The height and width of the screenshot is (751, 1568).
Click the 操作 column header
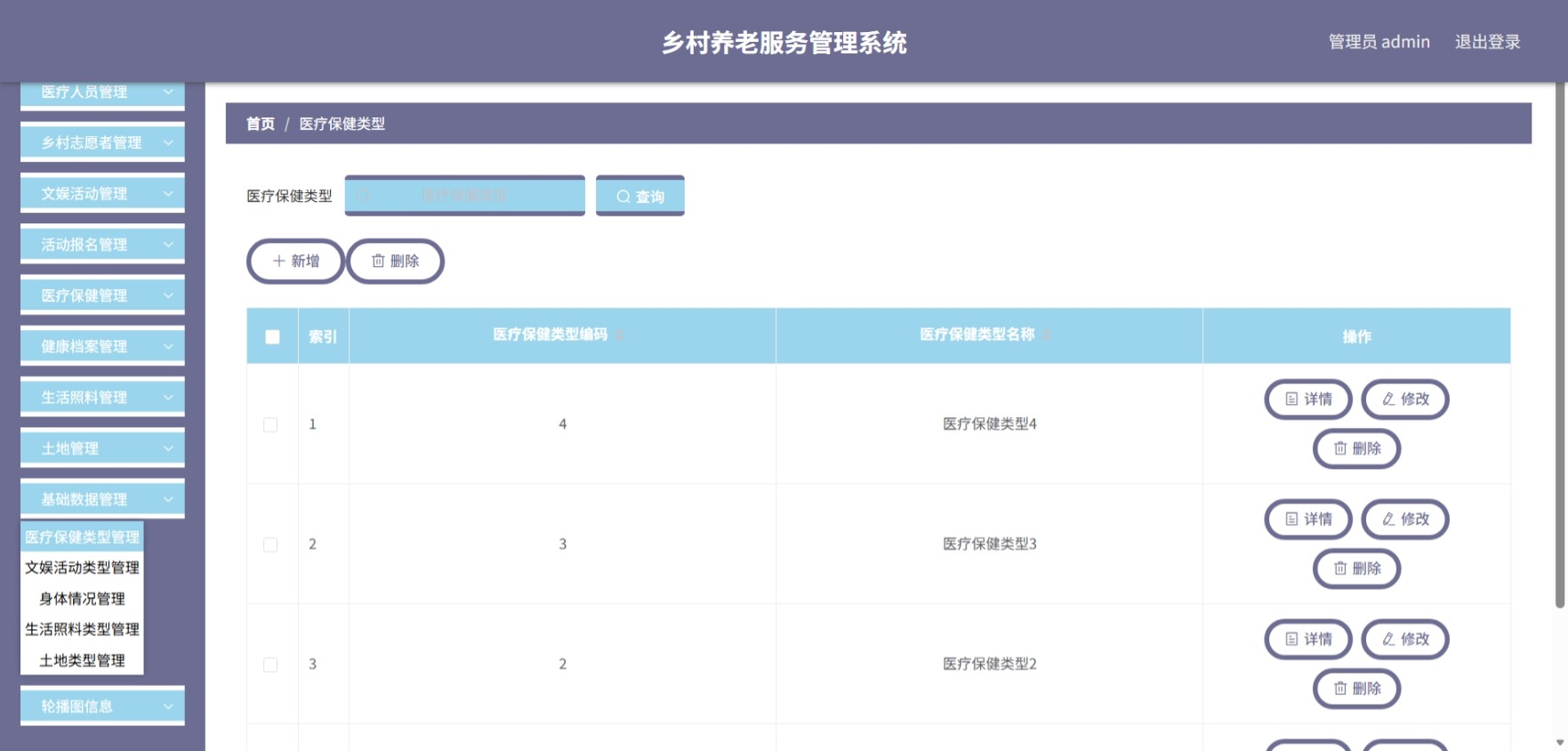pyautogui.click(x=1357, y=336)
